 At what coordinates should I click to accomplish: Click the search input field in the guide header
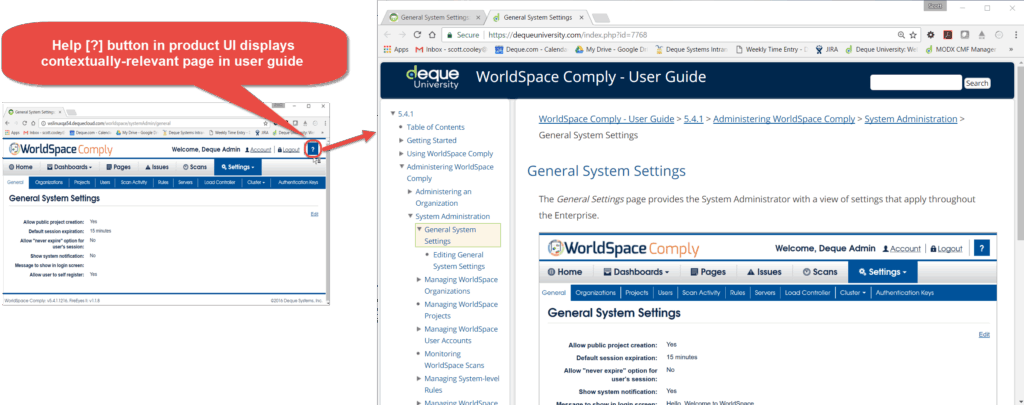pyautogui.click(x=916, y=82)
